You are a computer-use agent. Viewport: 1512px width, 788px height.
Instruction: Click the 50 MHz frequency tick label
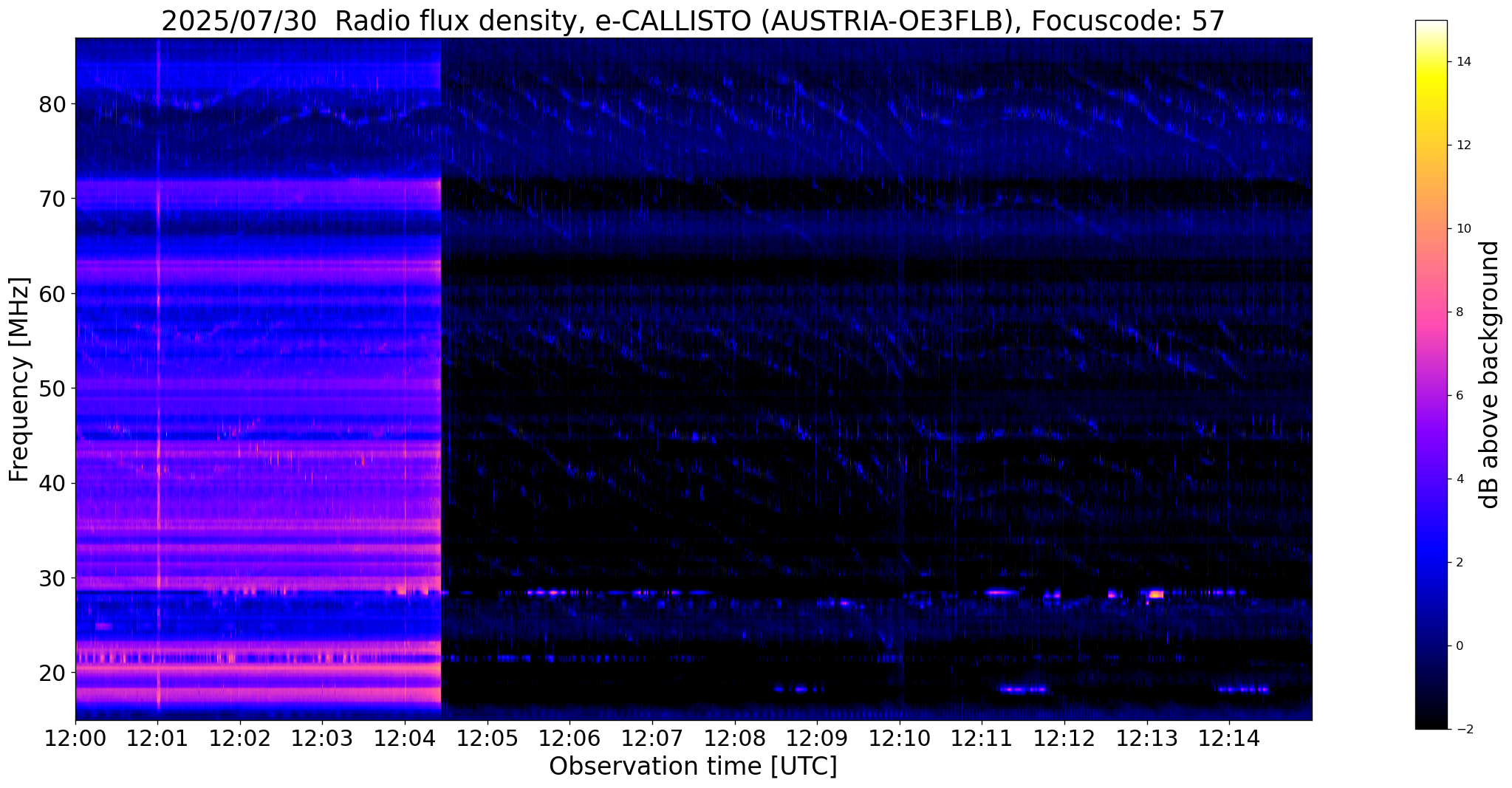pos(52,388)
